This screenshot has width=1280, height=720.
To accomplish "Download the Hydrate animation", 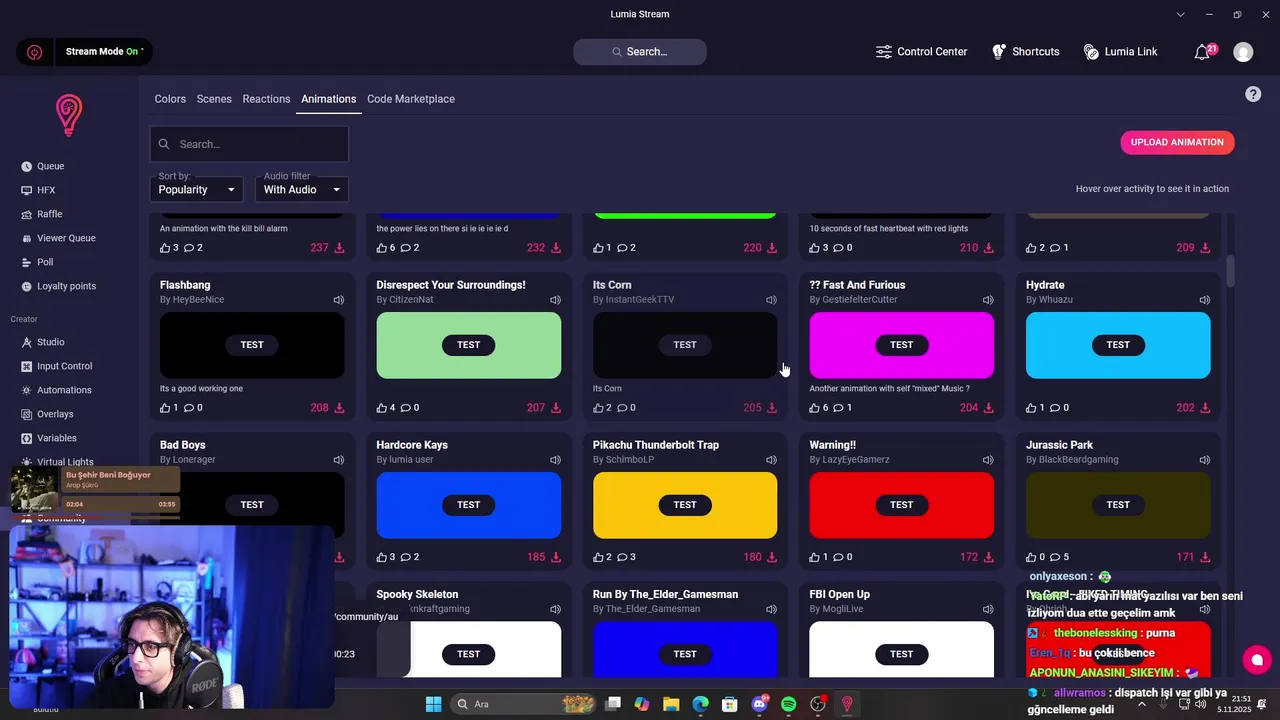I will point(1205,408).
